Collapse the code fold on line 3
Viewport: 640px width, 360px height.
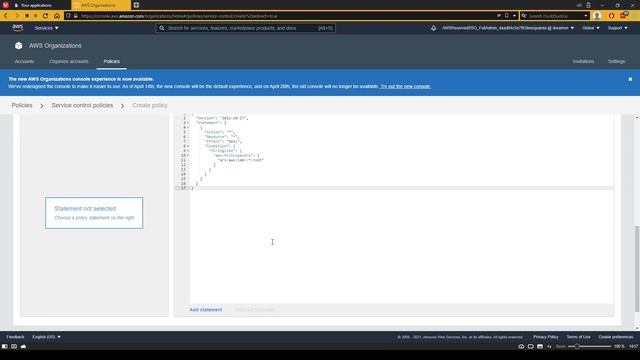point(188,122)
